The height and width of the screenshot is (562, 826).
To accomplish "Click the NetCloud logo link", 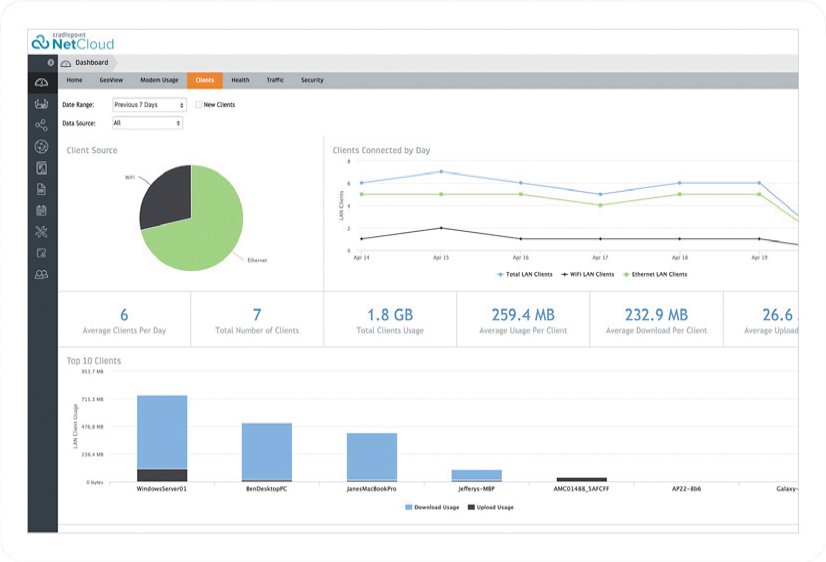I will click(x=73, y=42).
